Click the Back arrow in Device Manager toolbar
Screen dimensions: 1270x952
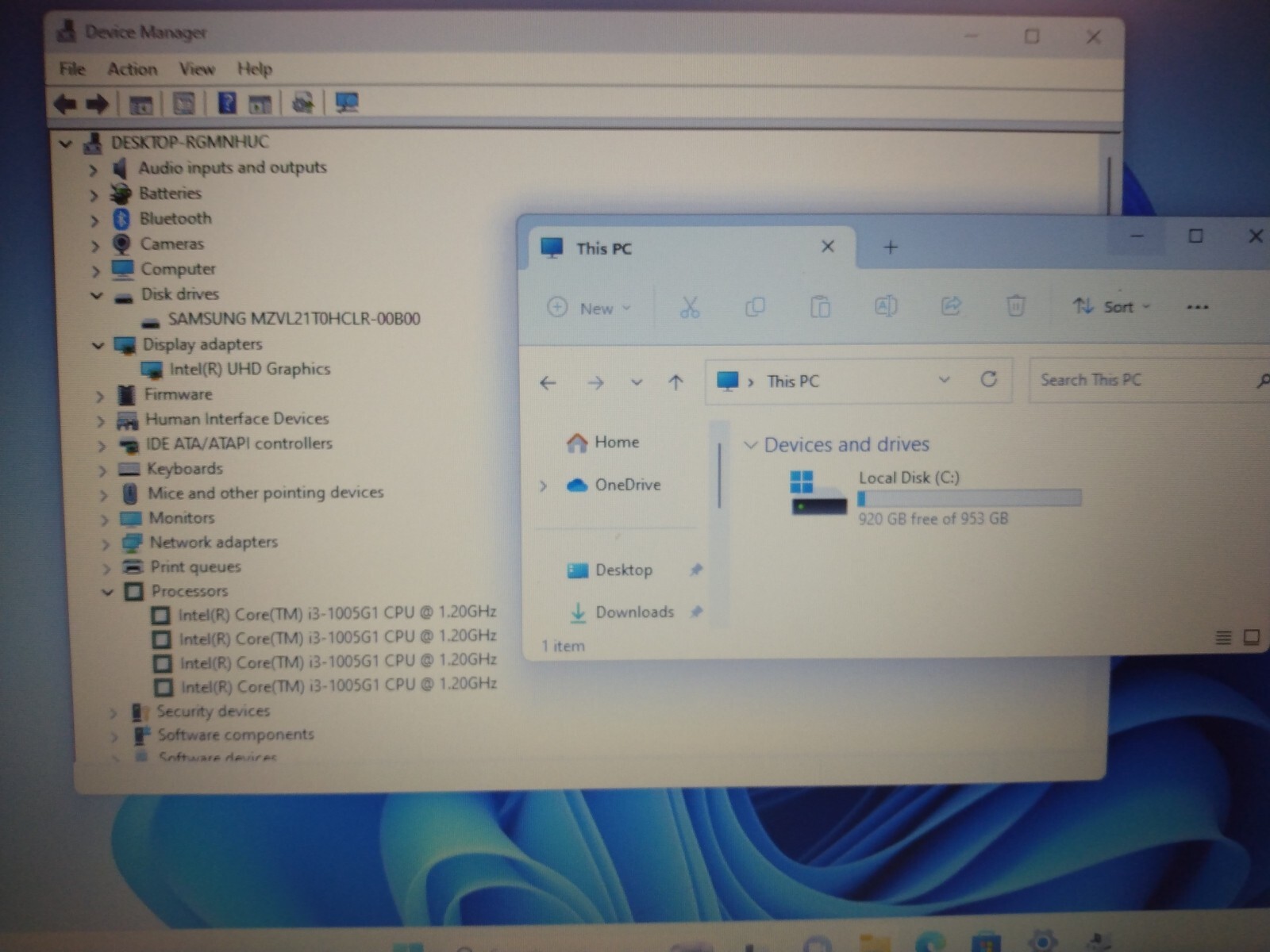[65, 103]
